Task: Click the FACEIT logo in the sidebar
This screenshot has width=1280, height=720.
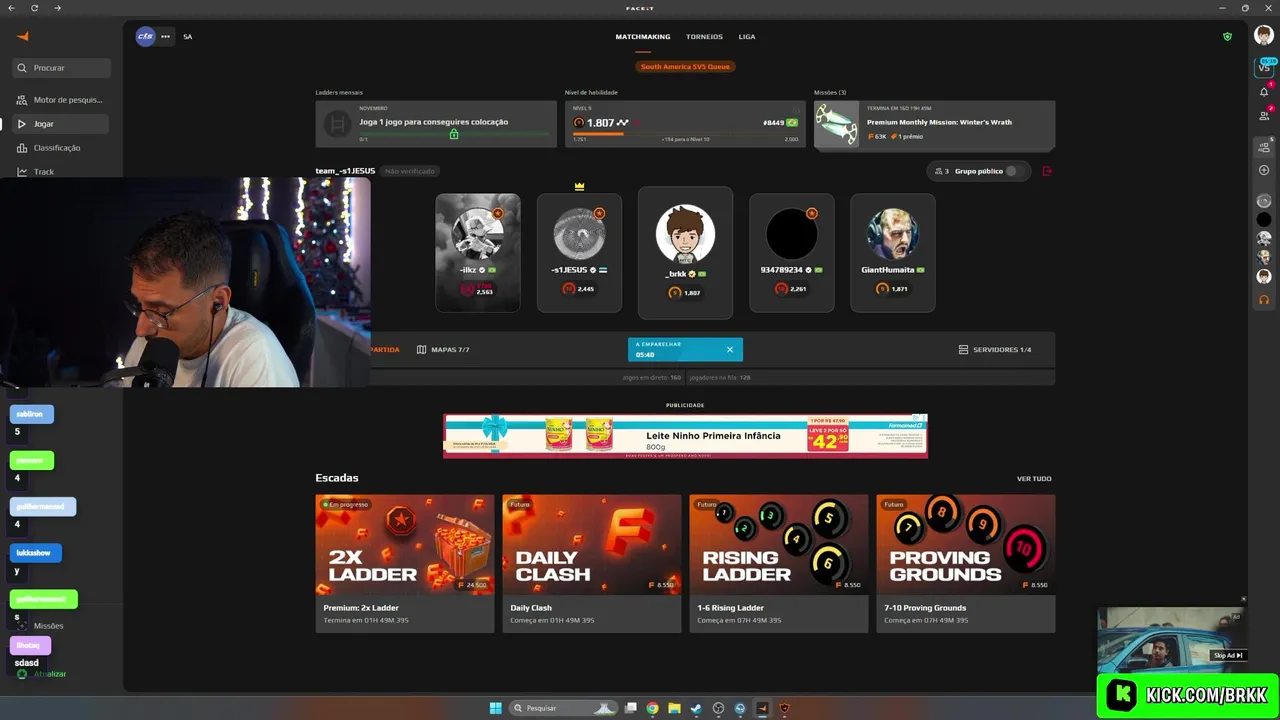Action: click(23, 36)
